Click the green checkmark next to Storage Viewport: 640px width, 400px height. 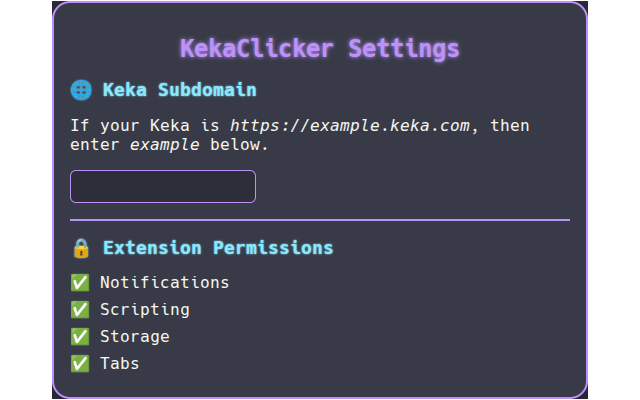click(80, 337)
